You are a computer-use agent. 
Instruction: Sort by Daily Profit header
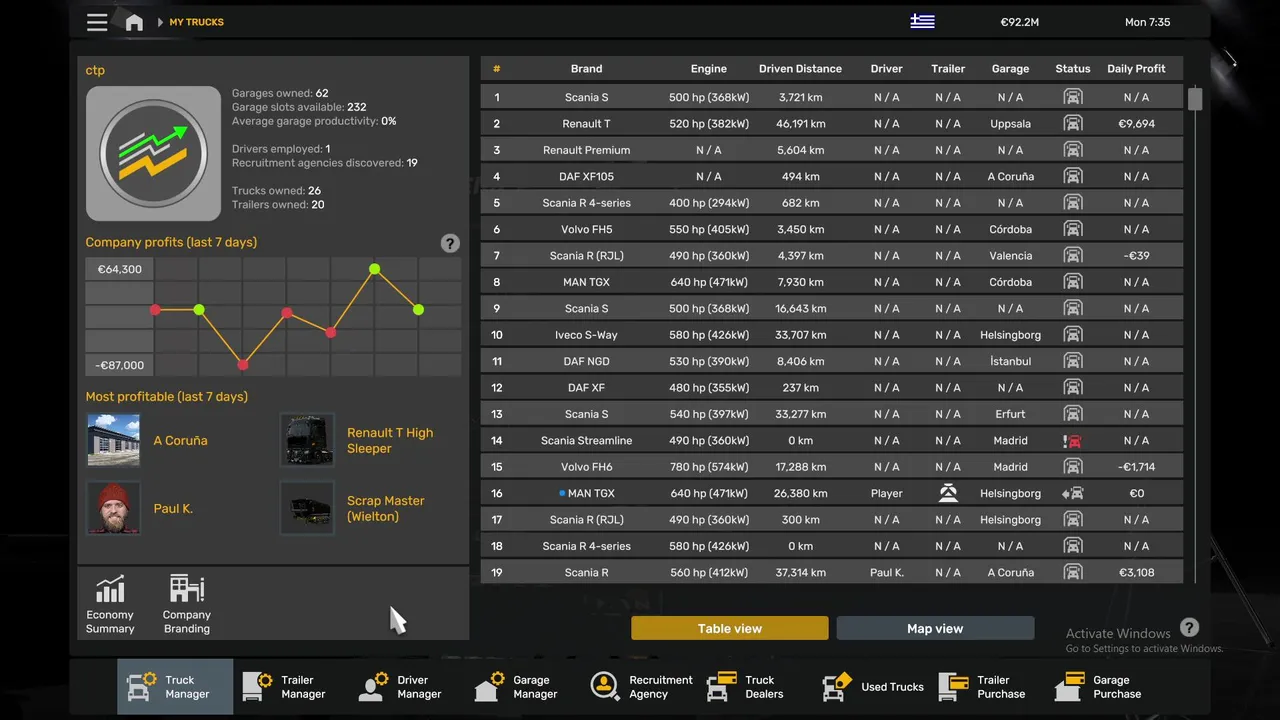click(x=1136, y=69)
